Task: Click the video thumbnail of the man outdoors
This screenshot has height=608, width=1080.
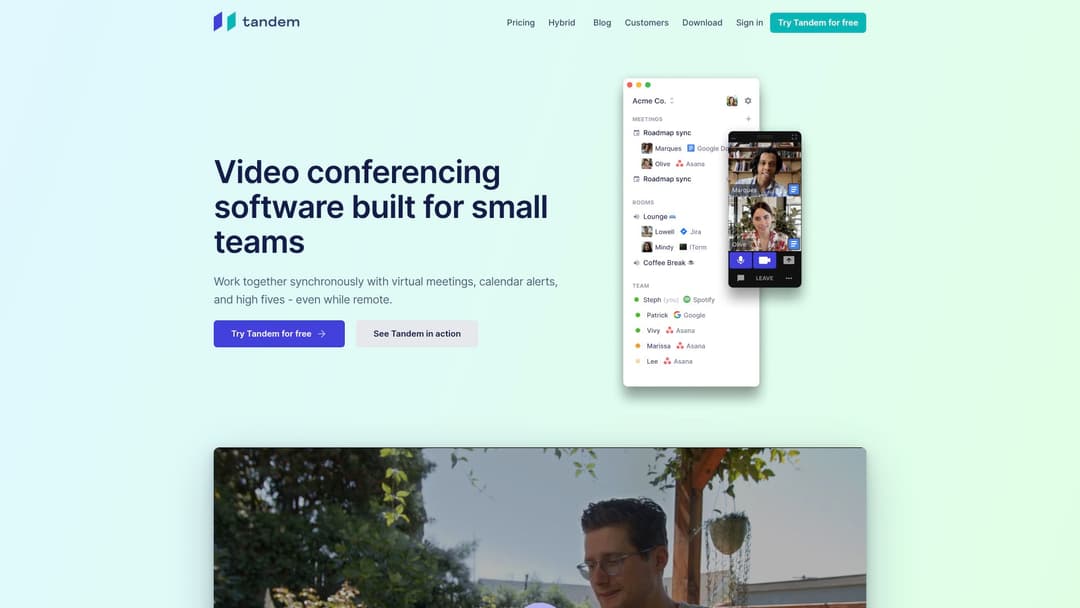Action: pyautogui.click(x=540, y=527)
